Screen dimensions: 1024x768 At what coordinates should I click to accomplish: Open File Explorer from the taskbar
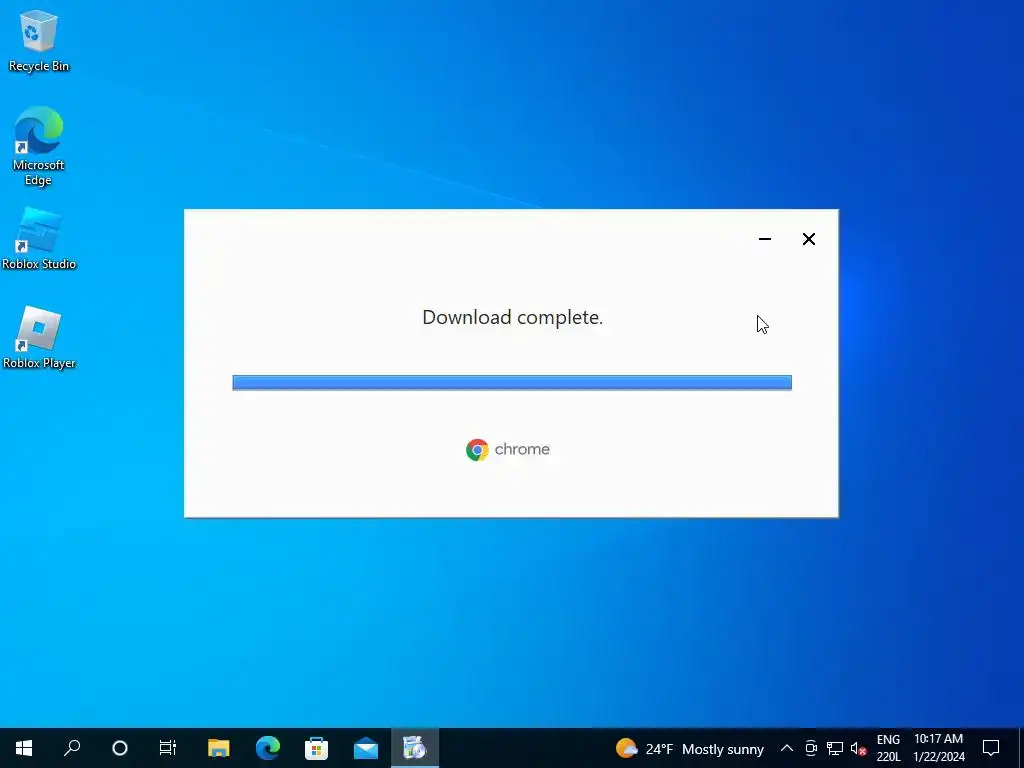tap(218, 748)
